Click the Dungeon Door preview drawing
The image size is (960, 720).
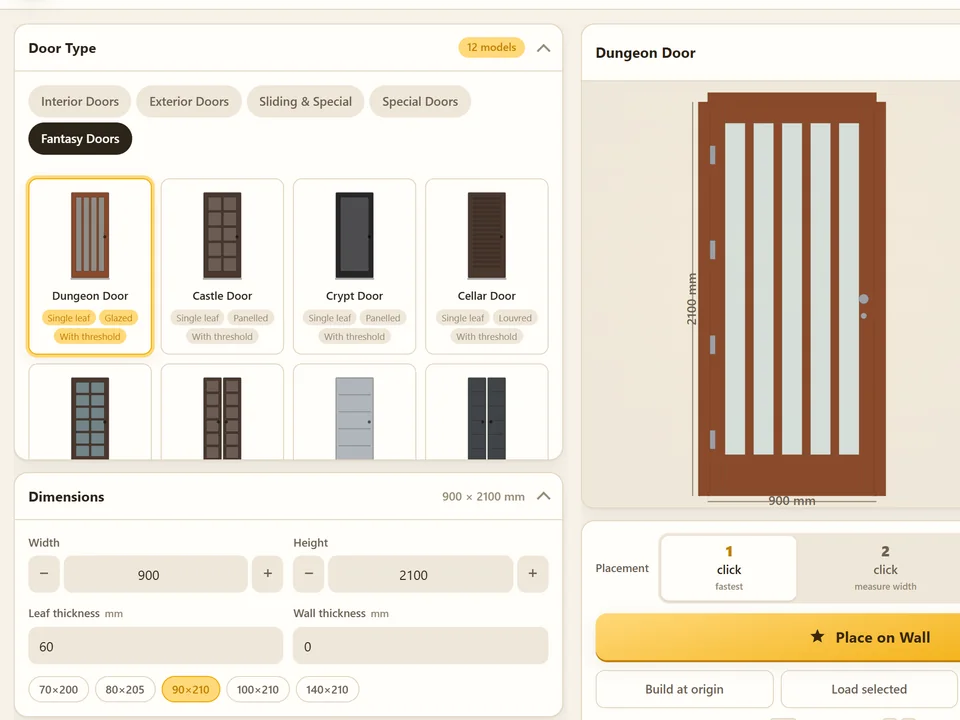[792, 294]
